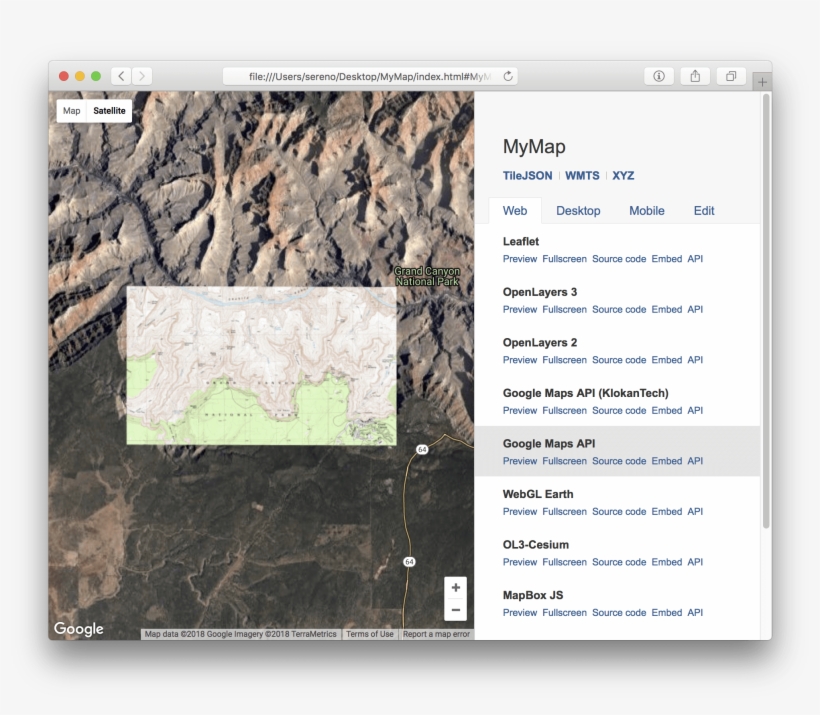Show all tabs overview icon

click(x=731, y=76)
